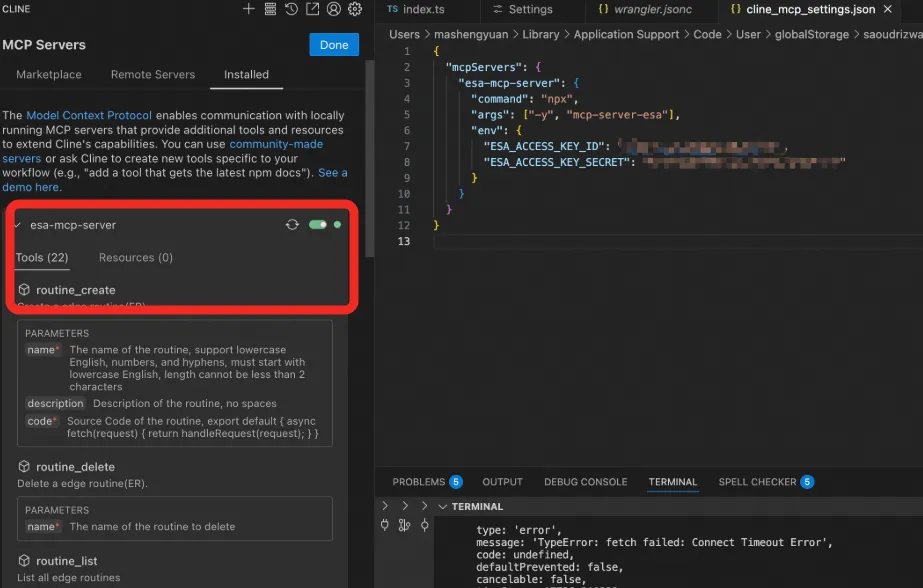Toggle the esa-mcp-server enable switch
The height and width of the screenshot is (588, 923).
tap(318, 225)
